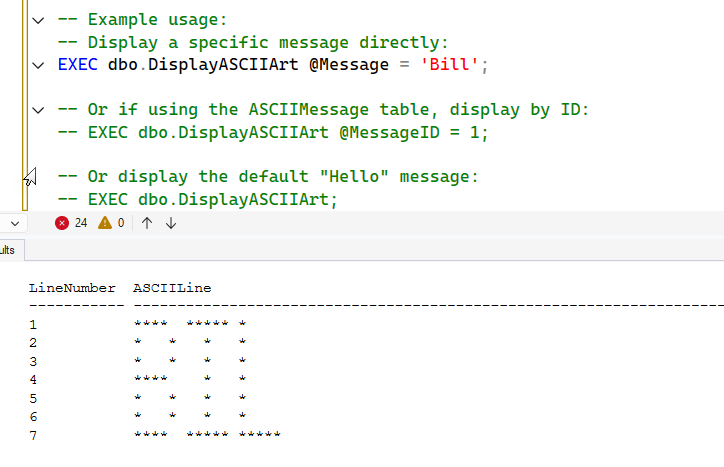Select result row with LineNumber 7
724x467 pixels.
[33, 434]
